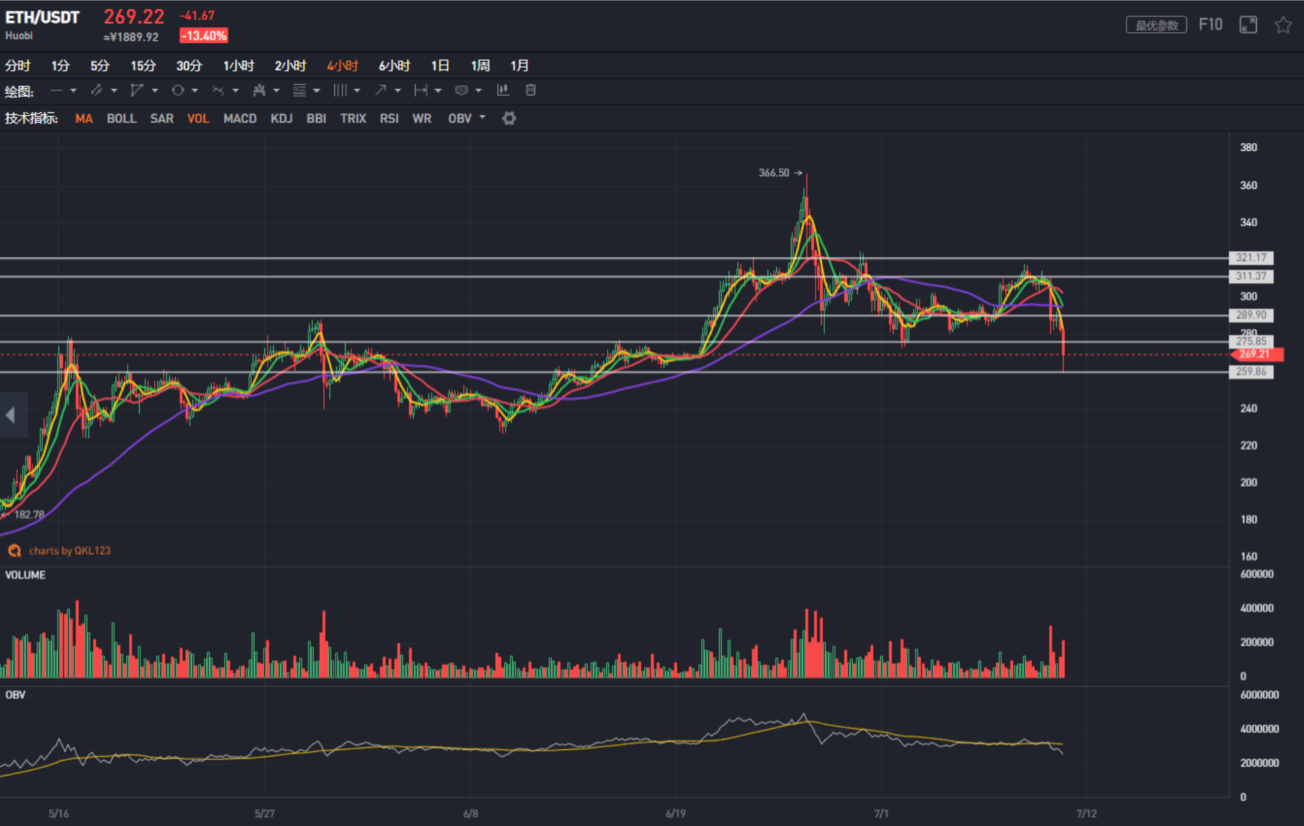1304x826 pixels.
Task: Toggle the MACD indicator
Action: 240,118
